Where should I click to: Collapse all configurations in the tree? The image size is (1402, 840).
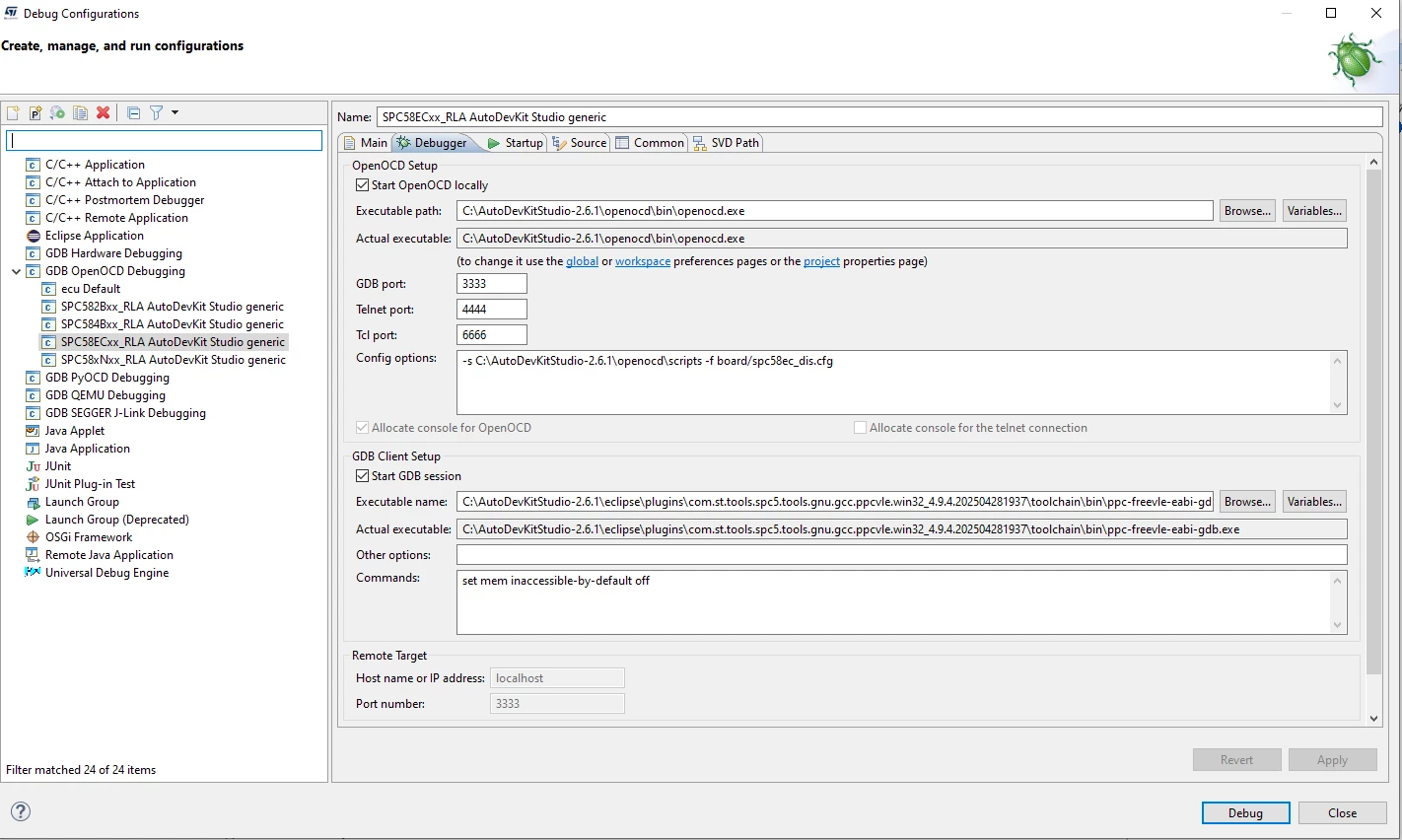pyautogui.click(x=134, y=112)
